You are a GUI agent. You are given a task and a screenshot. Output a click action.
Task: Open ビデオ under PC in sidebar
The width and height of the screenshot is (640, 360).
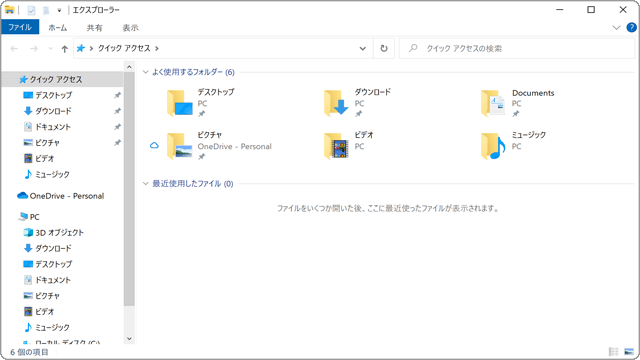point(44,311)
